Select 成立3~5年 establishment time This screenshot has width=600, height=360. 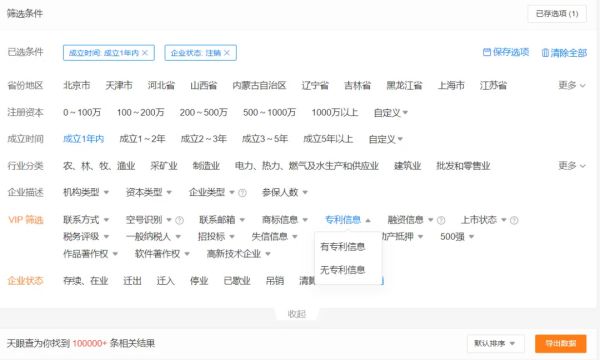click(x=265, y=139)
